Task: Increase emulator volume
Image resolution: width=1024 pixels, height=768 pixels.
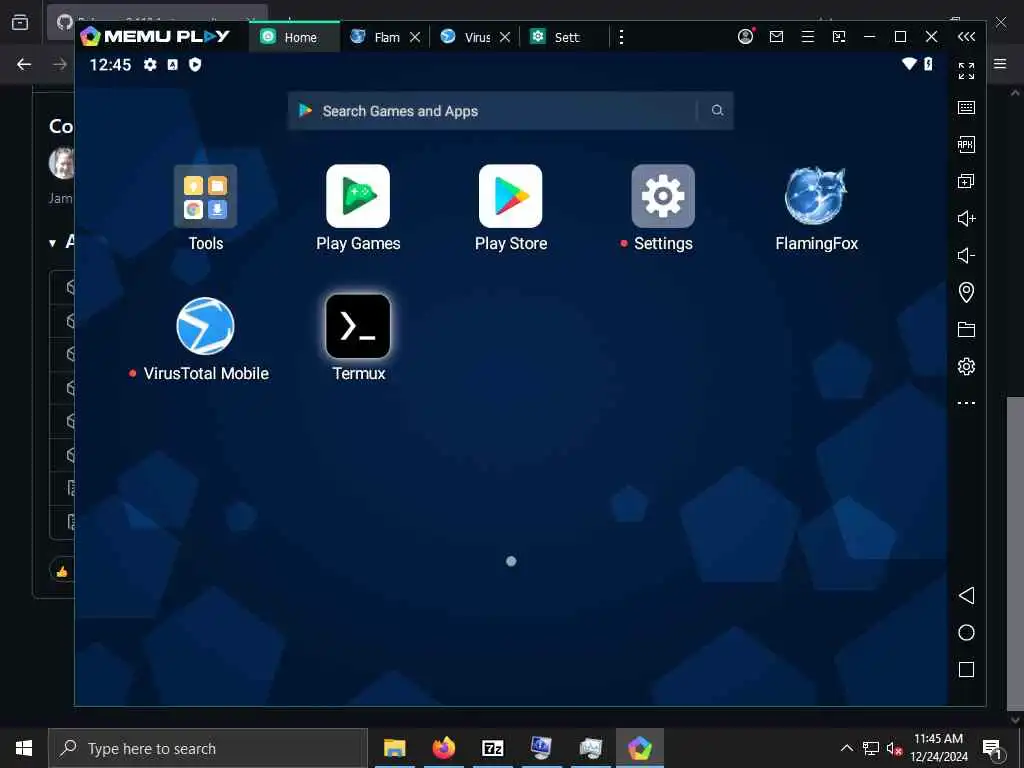Action: tap(967, 218)
